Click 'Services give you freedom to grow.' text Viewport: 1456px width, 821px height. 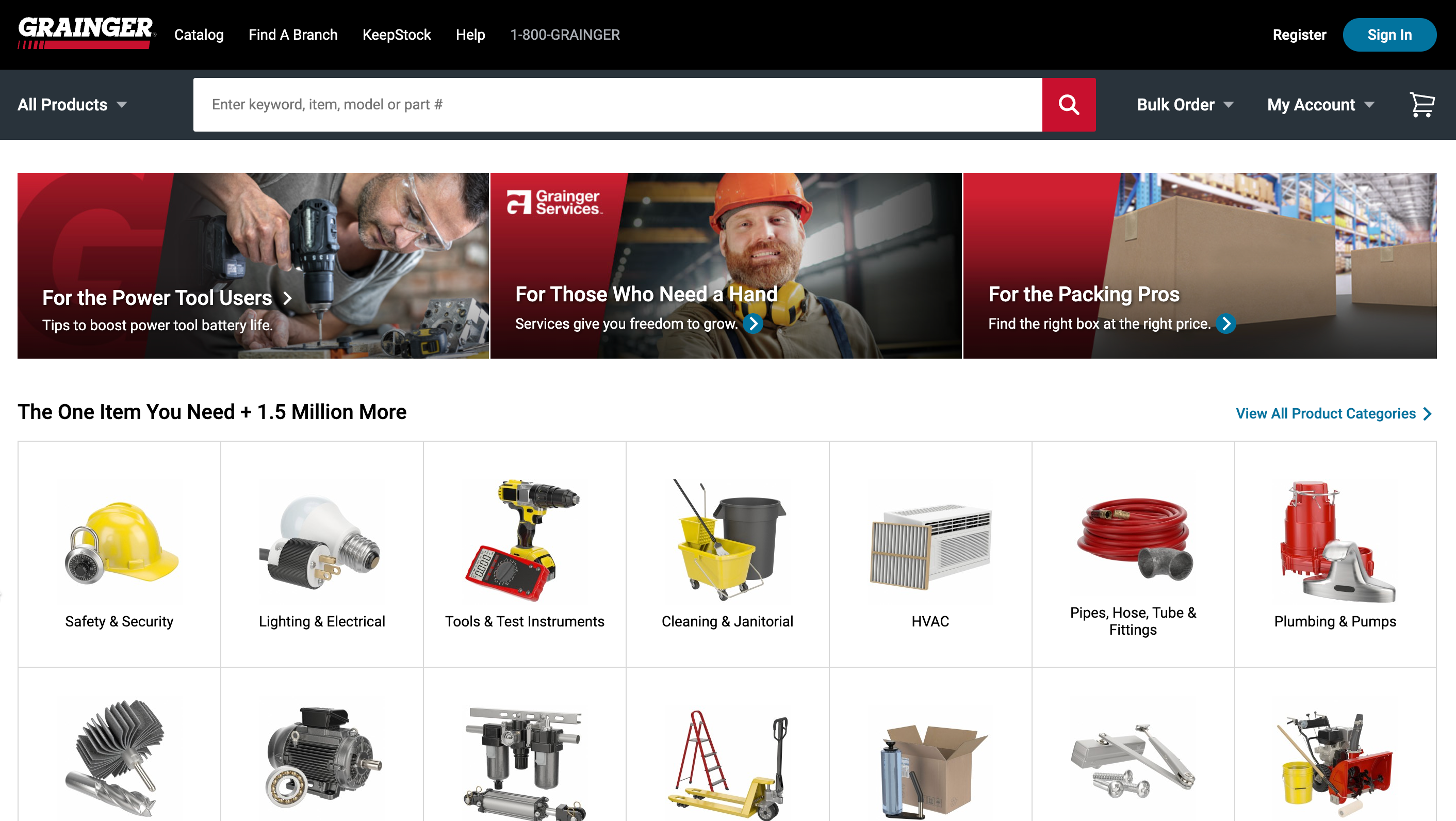(627, 324)
